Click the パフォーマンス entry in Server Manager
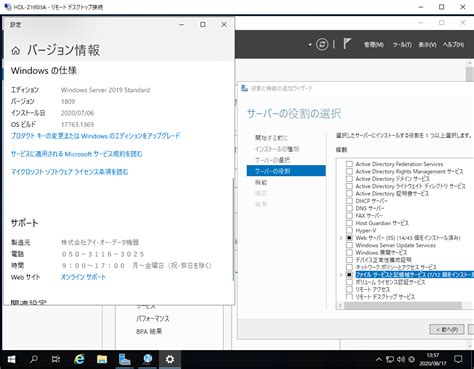Image resolution: width=474 pixels, height=369 pixels. click(153, 318)
